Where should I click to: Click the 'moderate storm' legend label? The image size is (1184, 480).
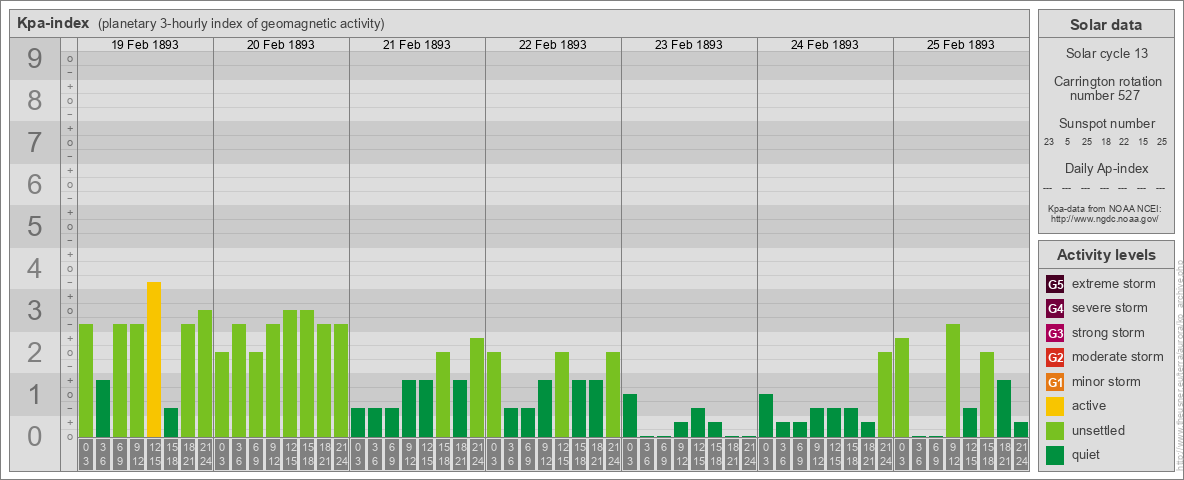point(1118,356)
